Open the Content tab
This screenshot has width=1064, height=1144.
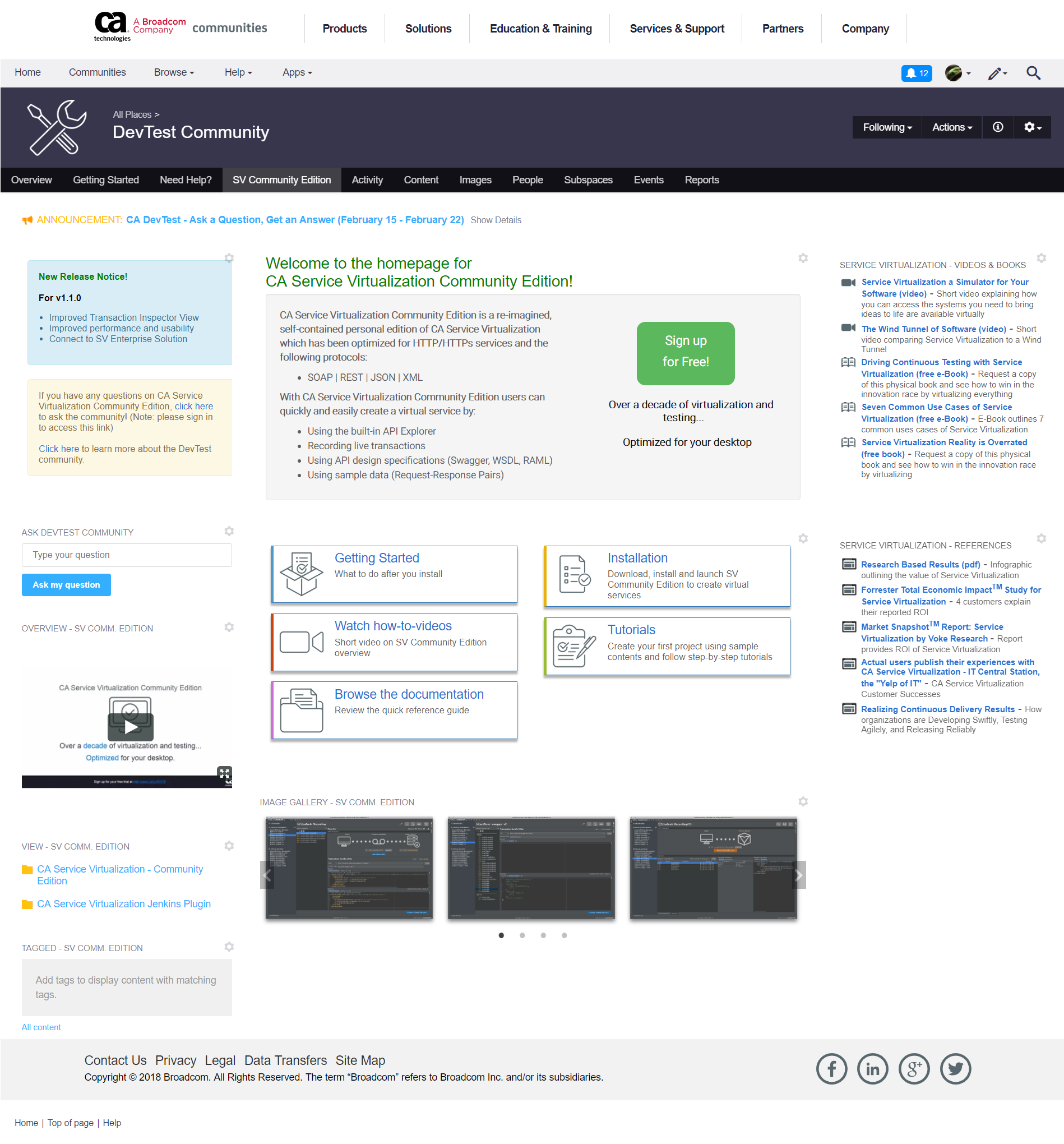pyautogui.click(x=420, y=179)
